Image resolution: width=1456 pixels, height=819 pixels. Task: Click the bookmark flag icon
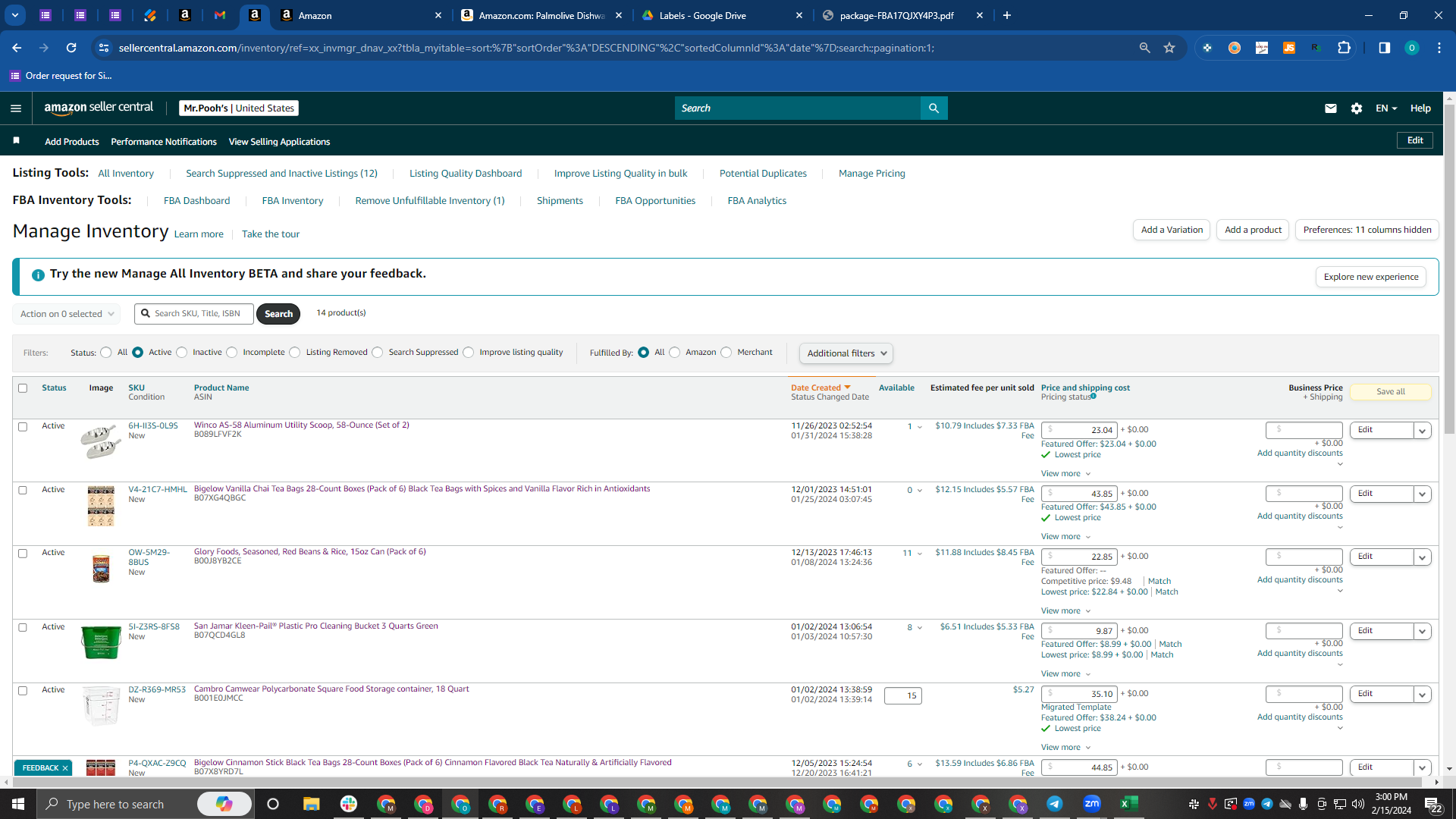[17, 141]
